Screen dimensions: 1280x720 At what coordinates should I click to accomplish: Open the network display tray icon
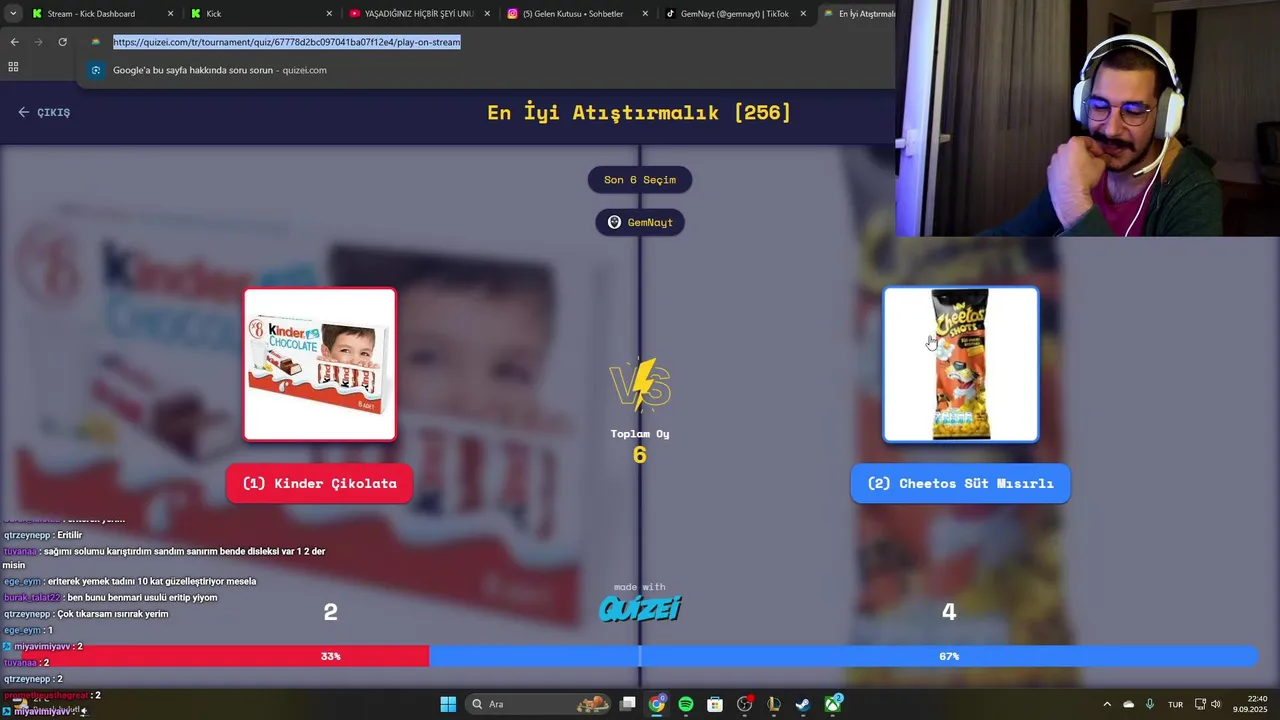tap(1200, 704)
